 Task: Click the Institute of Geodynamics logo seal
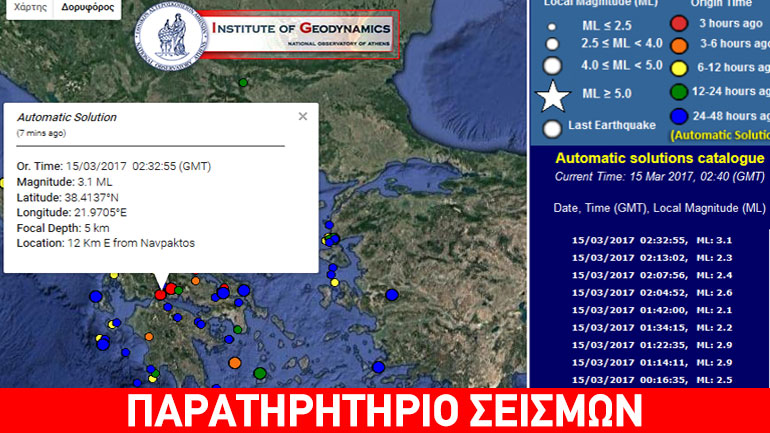[170, 37]
